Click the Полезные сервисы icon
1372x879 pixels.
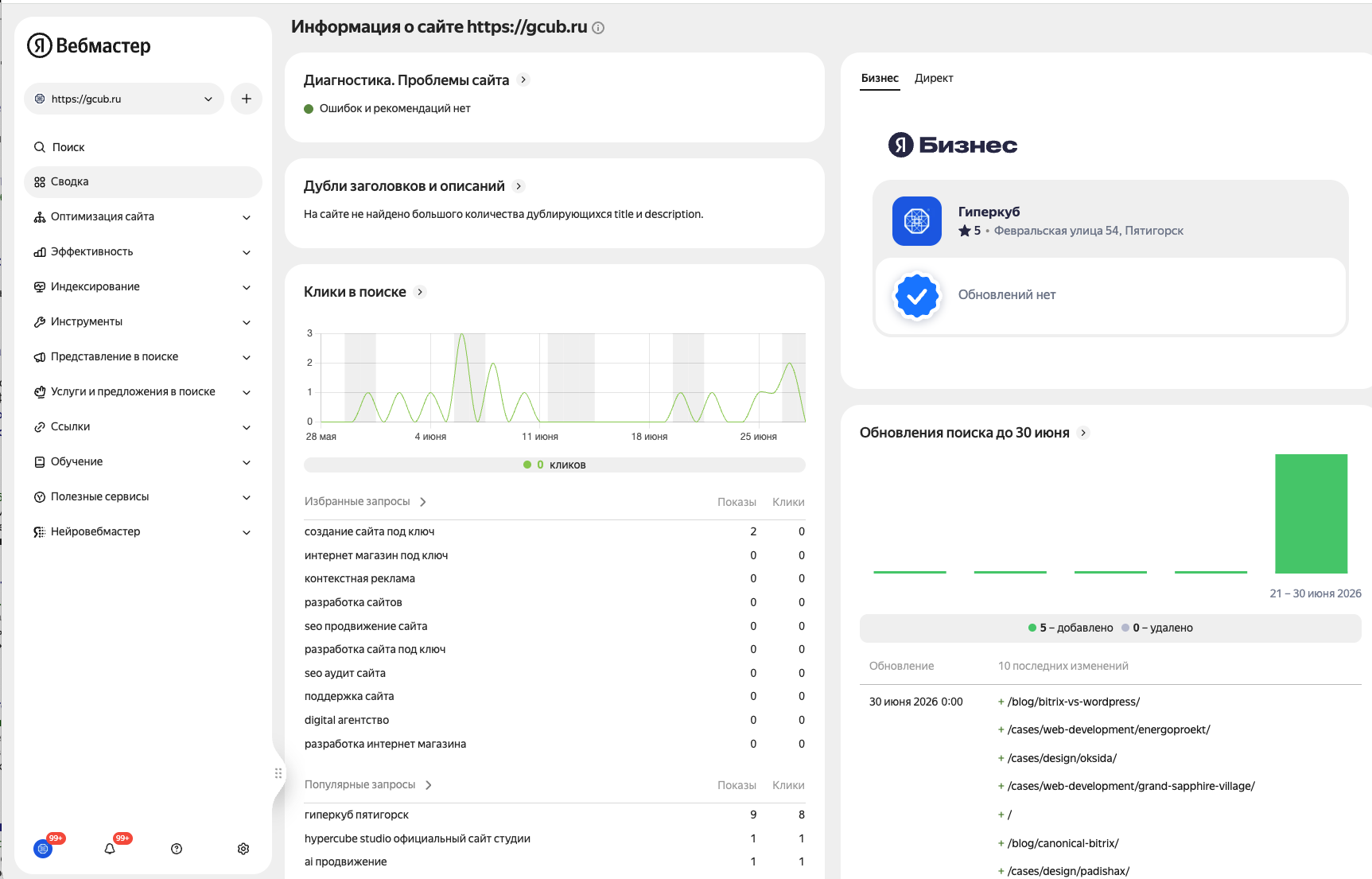pos(40,497)
